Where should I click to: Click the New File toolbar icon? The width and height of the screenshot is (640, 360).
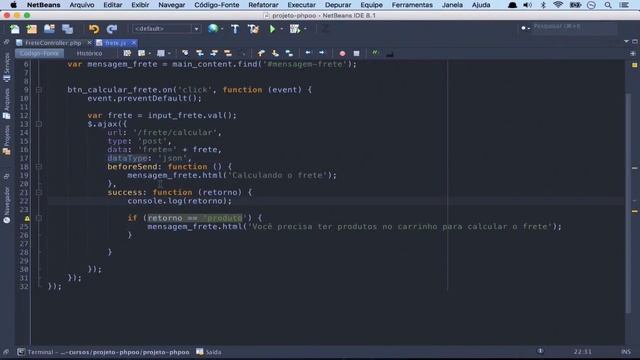[x=15, y=29]
